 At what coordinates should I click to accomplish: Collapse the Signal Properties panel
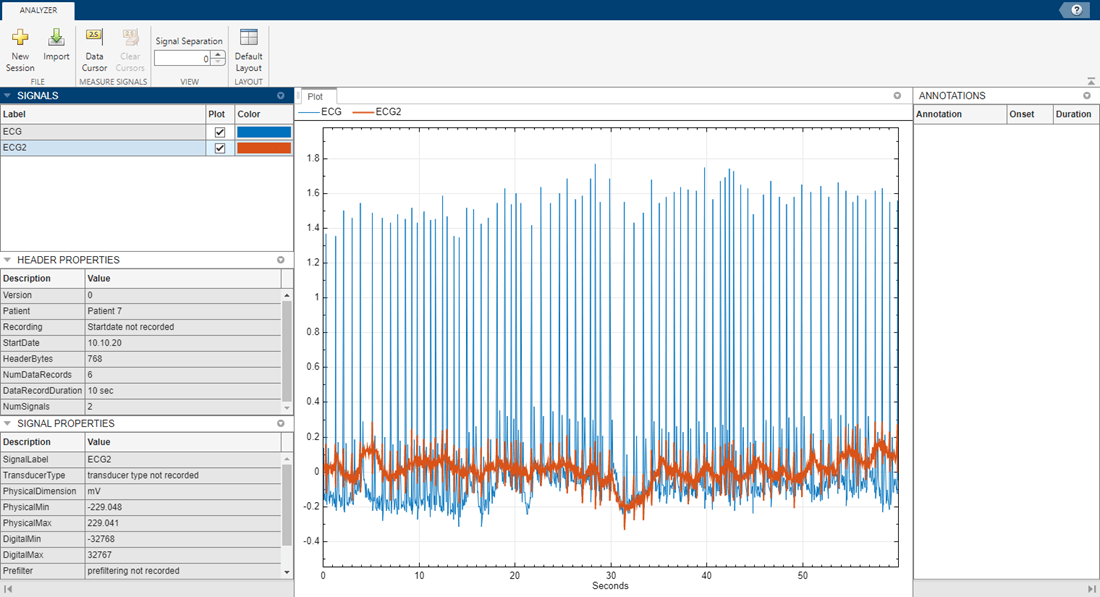coord(8,424)
